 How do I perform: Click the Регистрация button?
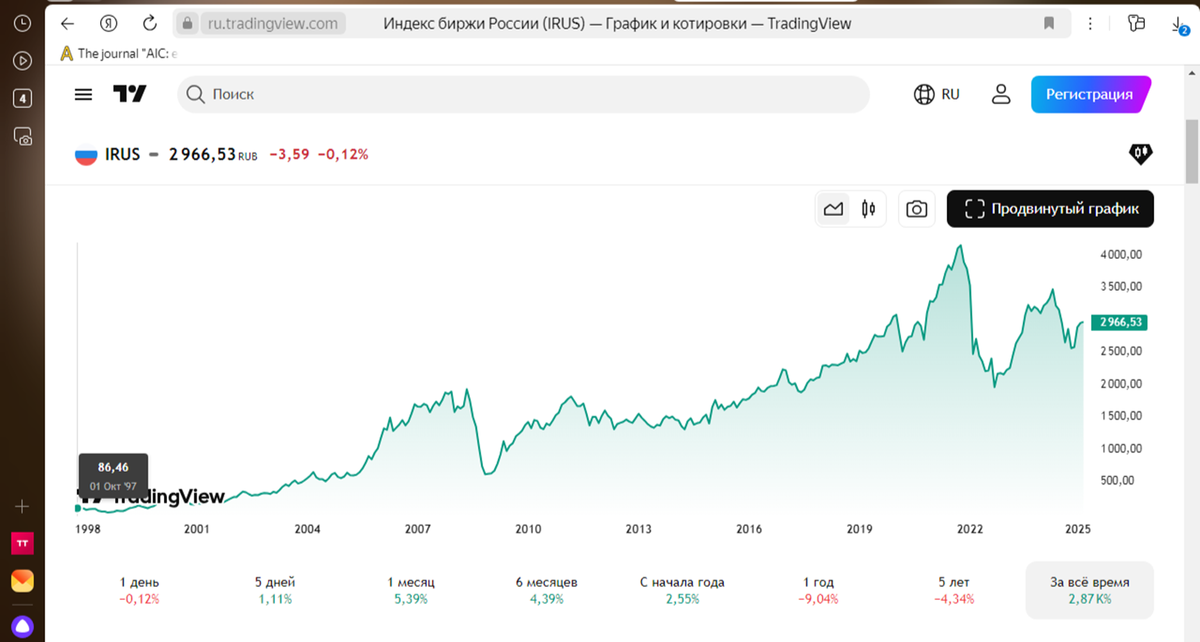pyautogui.click(x=1090, y=94)
